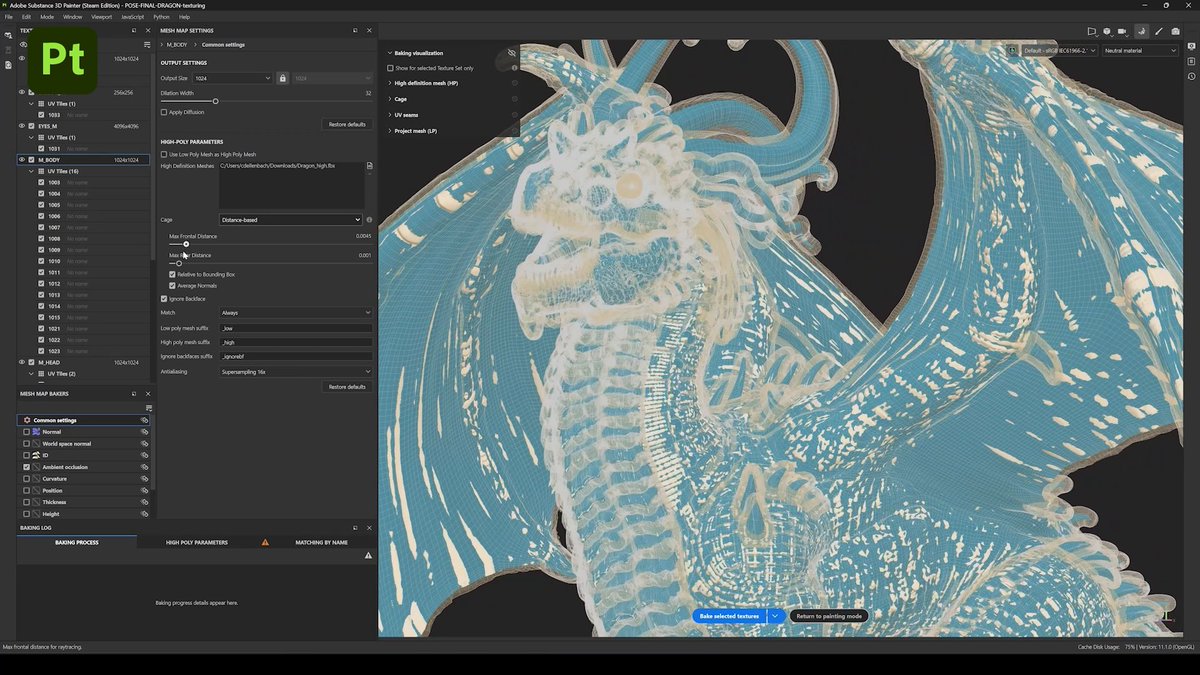Open the File menu
The width and height of the screenshot is (1200, 675).
coord(9,17)
